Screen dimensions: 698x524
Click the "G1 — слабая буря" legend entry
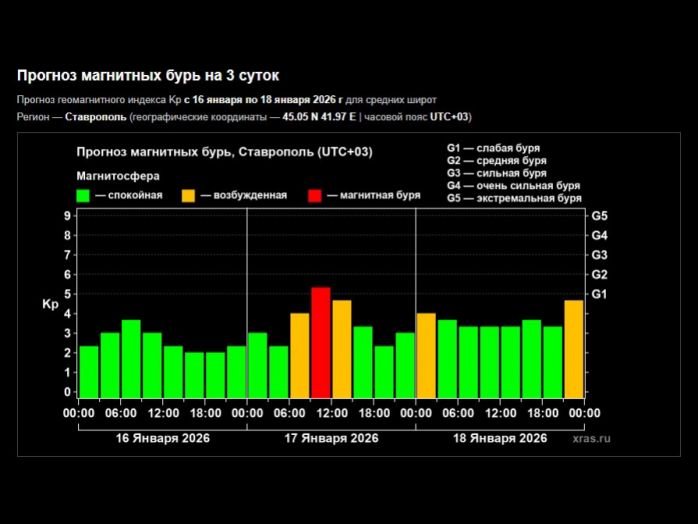[493, 148]
